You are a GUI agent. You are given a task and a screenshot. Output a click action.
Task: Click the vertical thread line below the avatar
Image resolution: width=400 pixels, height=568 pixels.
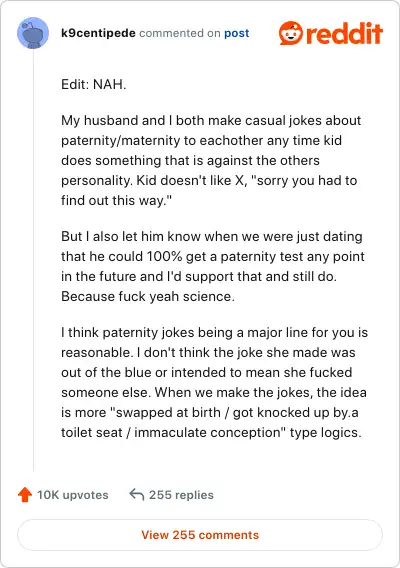pyautogui.click(x=33, y=260)
